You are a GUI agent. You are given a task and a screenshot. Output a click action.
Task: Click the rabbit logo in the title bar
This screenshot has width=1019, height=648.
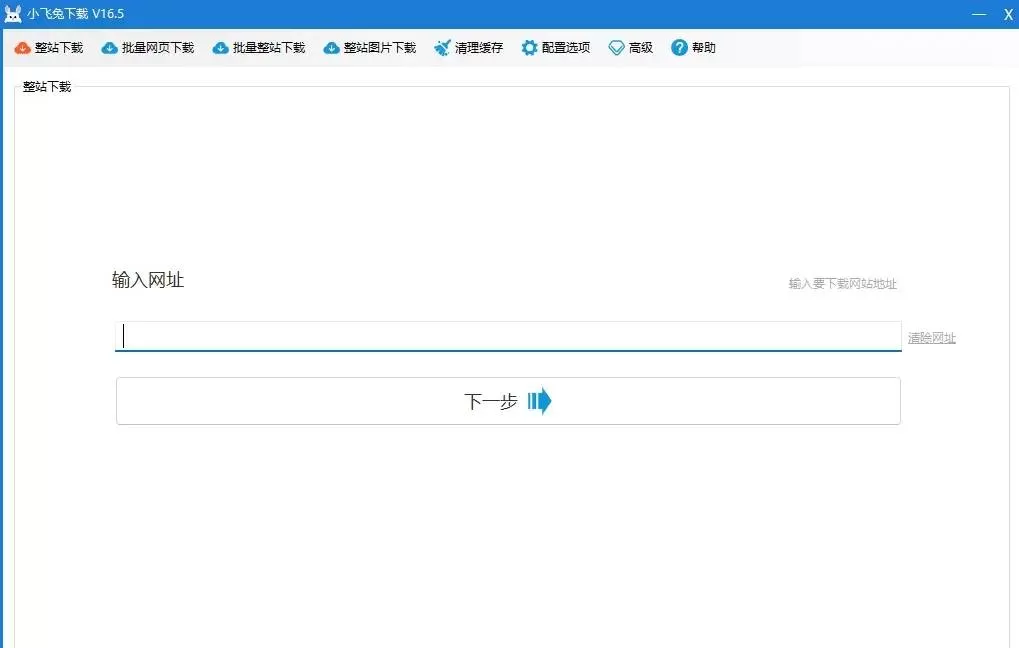coord(13,13)
